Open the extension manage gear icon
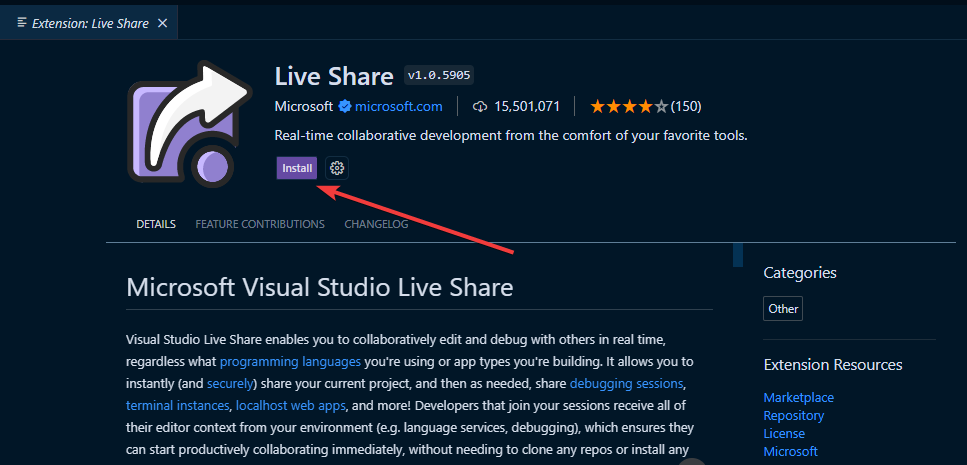 tap(337, 168)
